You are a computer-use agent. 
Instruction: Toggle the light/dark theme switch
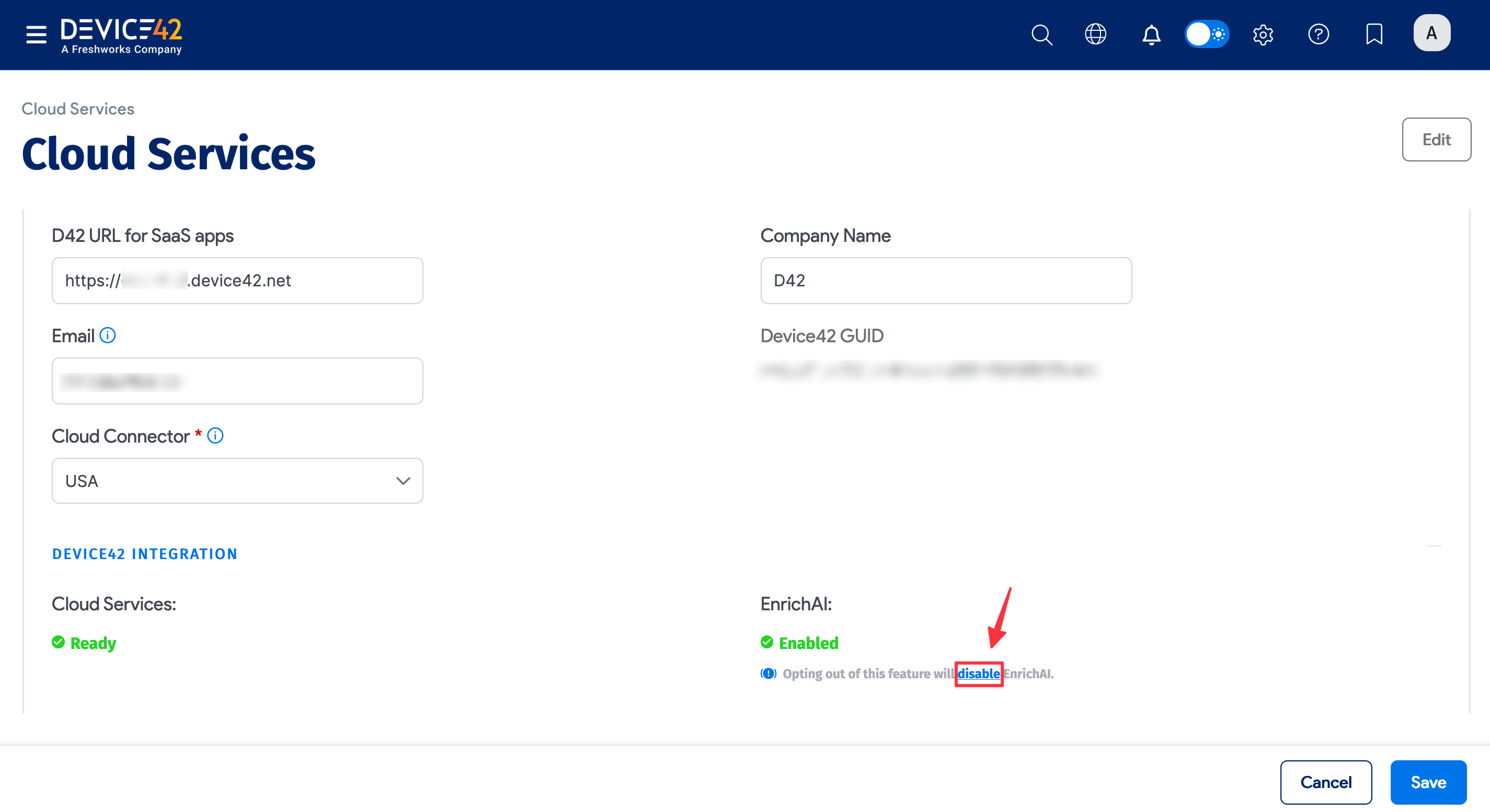1207,34
